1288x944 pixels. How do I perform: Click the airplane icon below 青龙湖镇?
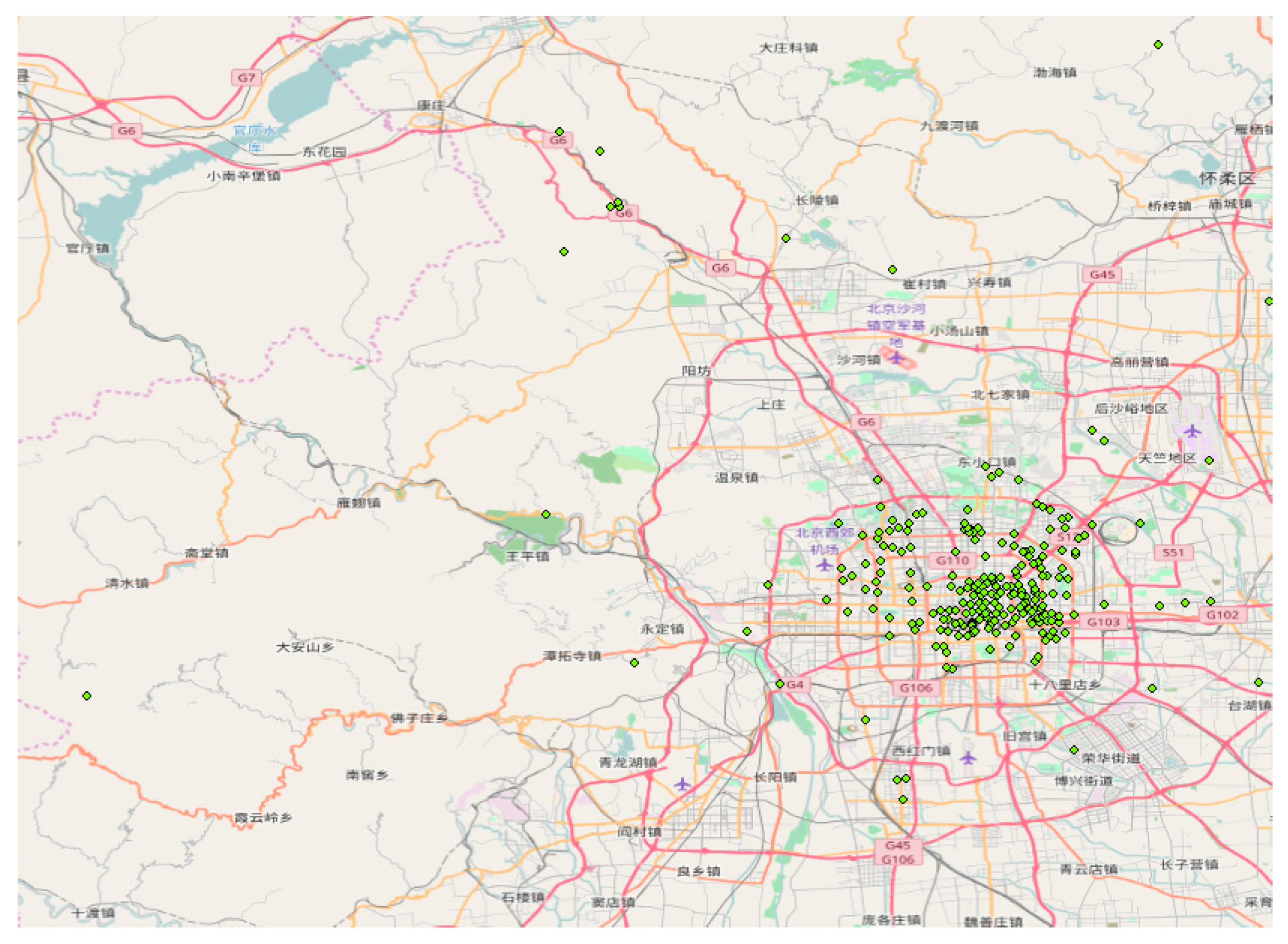[x=682, y=784]
